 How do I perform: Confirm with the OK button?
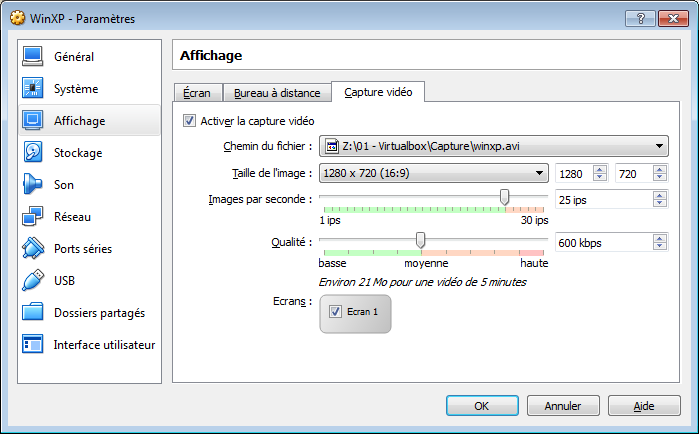481,406
